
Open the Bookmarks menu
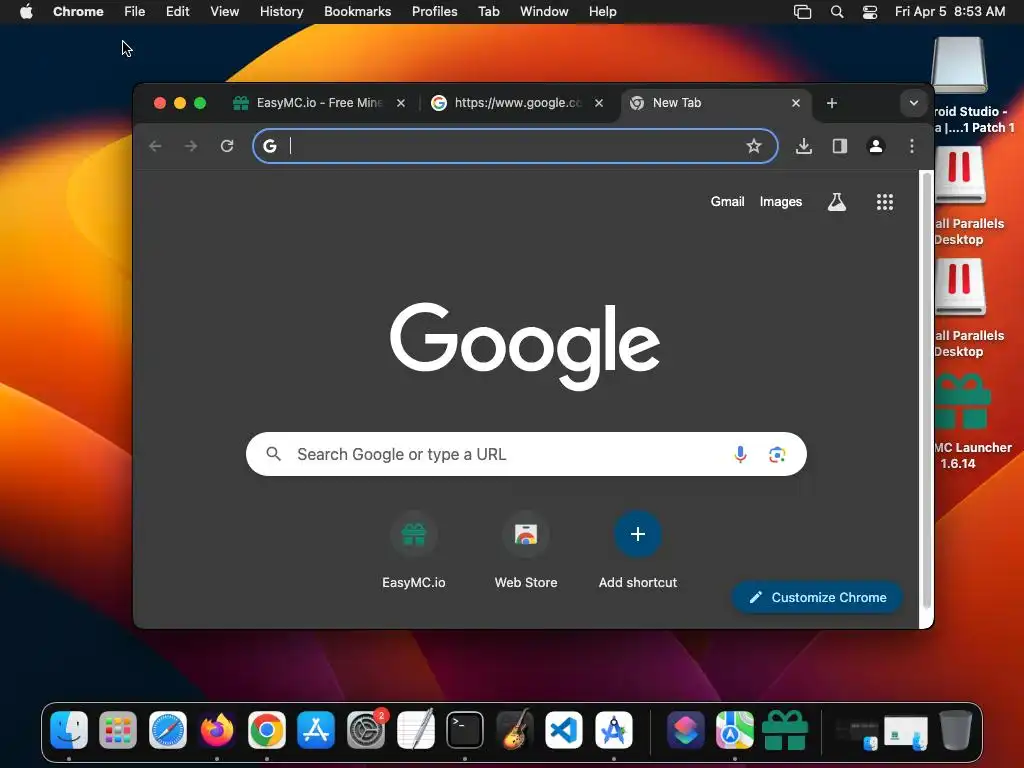(357, 12)
